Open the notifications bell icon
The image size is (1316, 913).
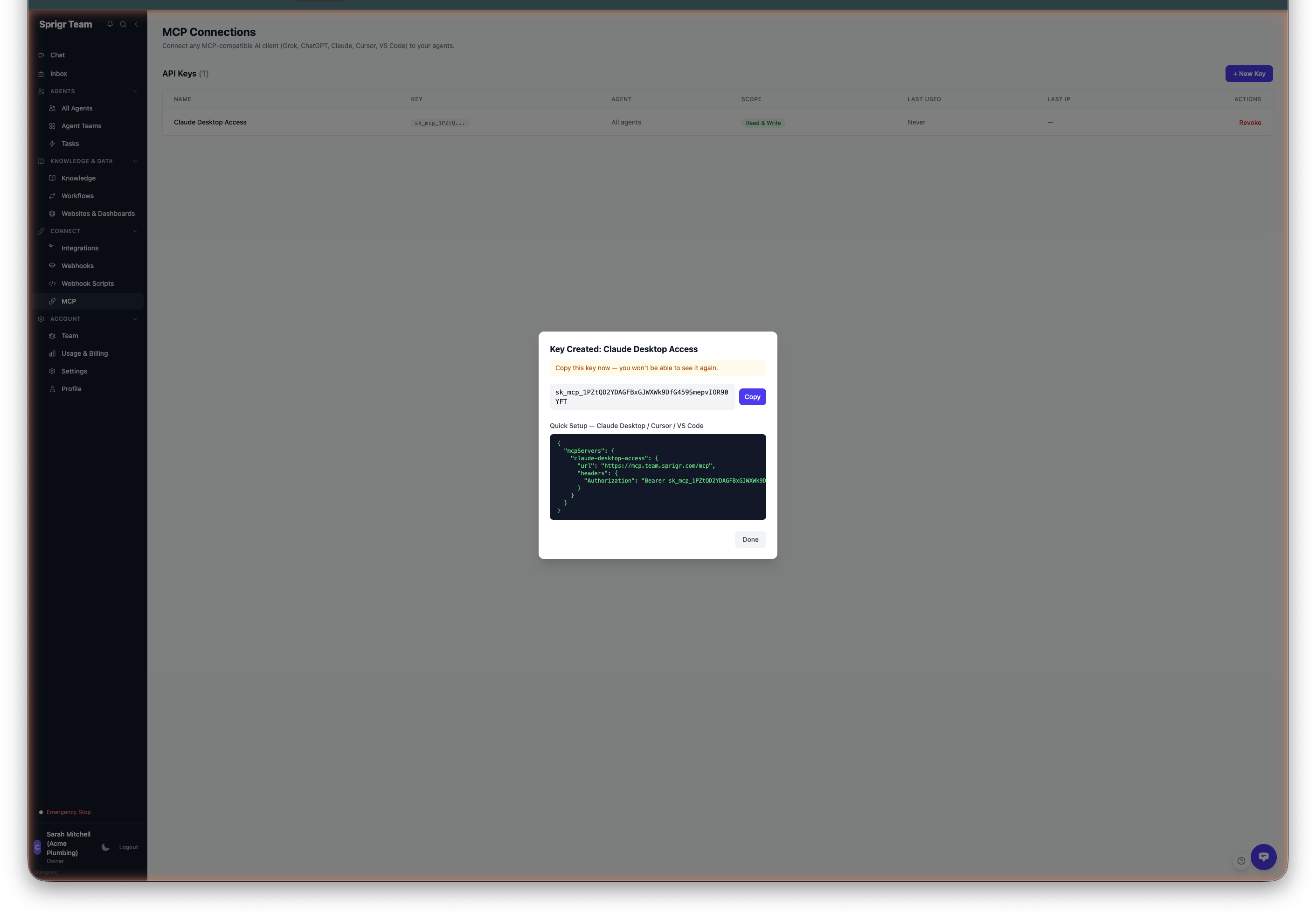click(x=110, y=24)
